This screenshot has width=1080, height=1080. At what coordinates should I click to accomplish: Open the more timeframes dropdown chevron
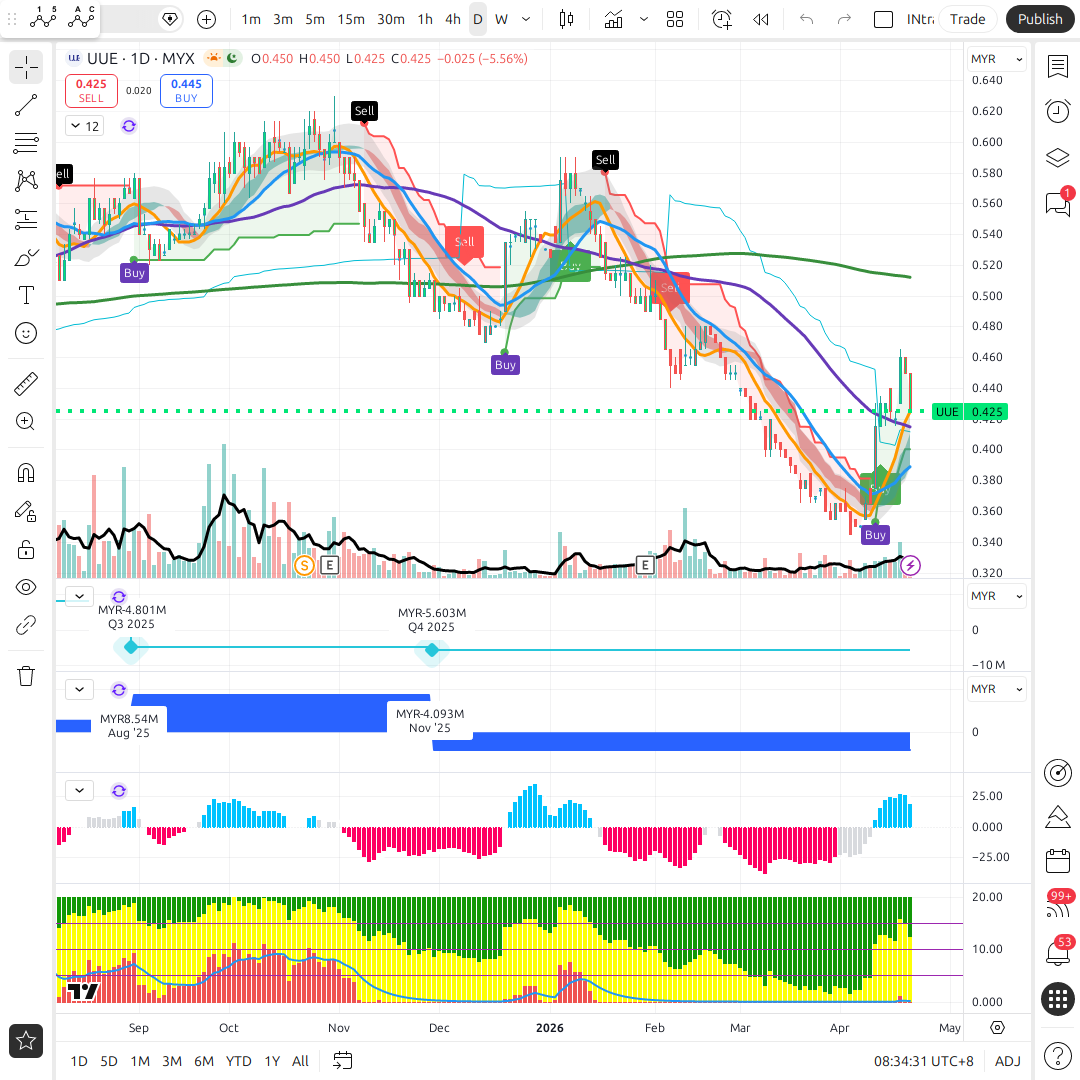point(526,19)
